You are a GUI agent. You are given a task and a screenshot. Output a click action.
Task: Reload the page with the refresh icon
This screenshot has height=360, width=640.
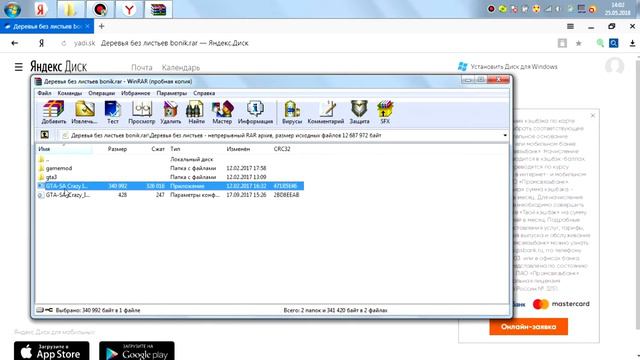click(x=64, y=43)
